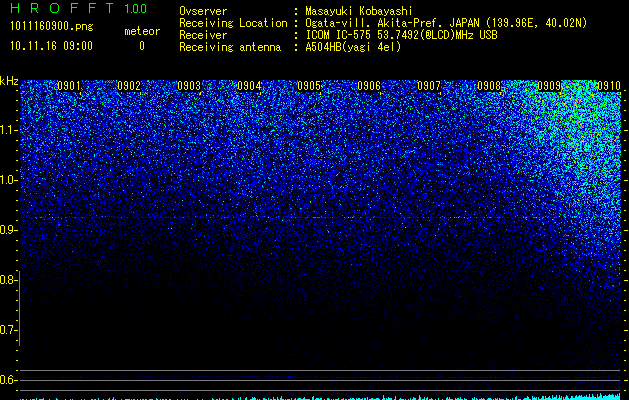This screenshot has width=629, height=400.
Task: Select the filename 1011160900.png
Action: [52, 27]
